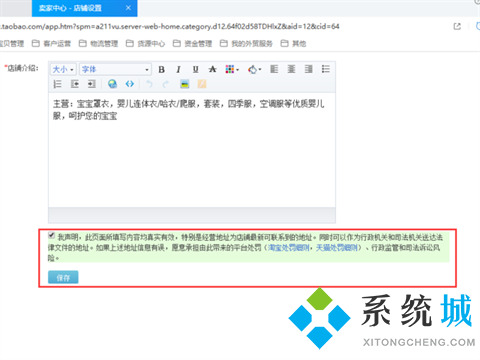Open the 客户运营 bookmark folder
480x360 pixels.
[52, 43]
